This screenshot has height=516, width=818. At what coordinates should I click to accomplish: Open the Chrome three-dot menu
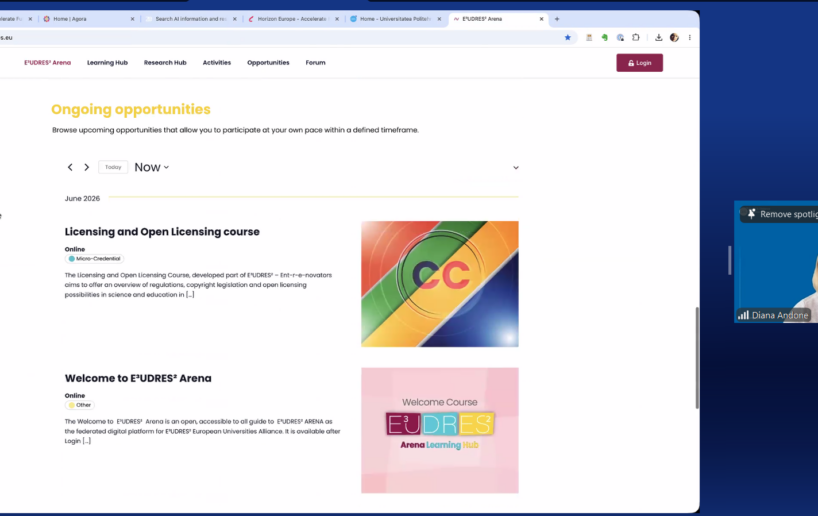pos(690,38)
